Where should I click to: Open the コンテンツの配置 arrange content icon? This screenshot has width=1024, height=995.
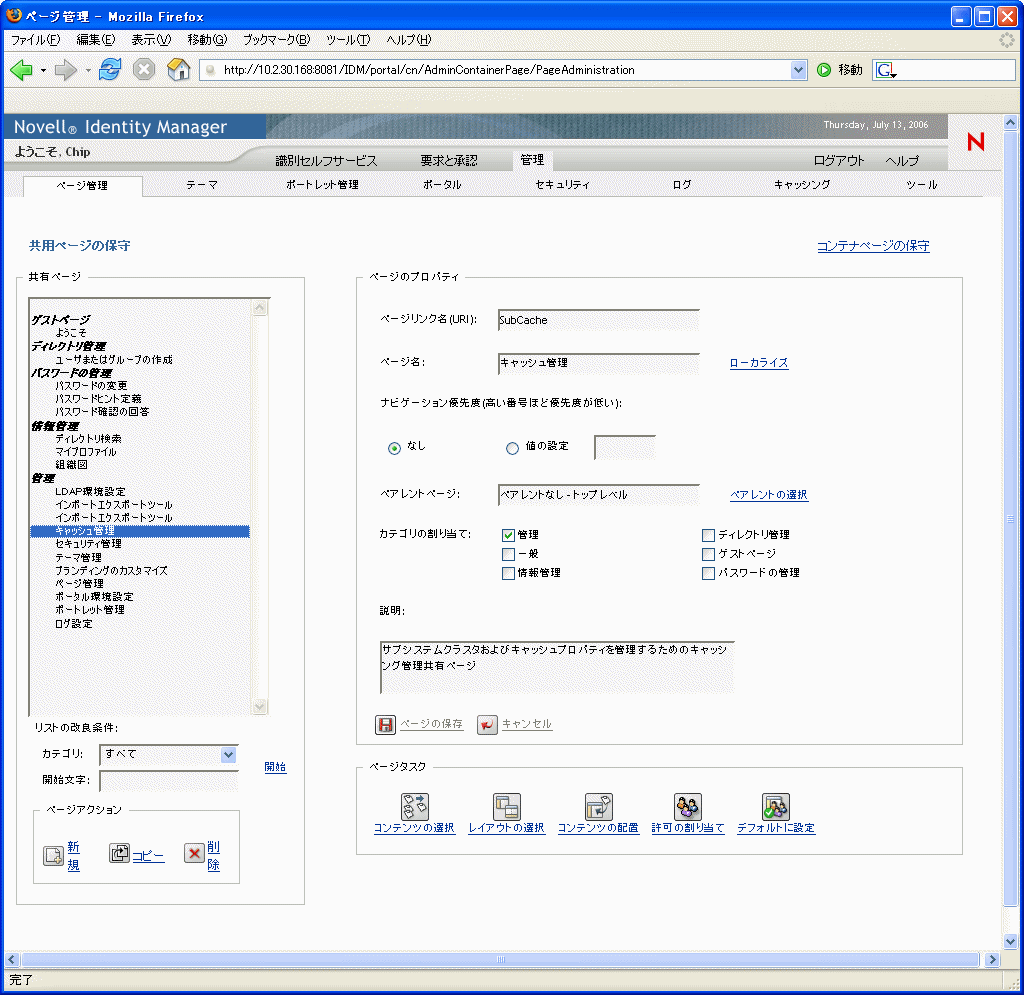598,807
